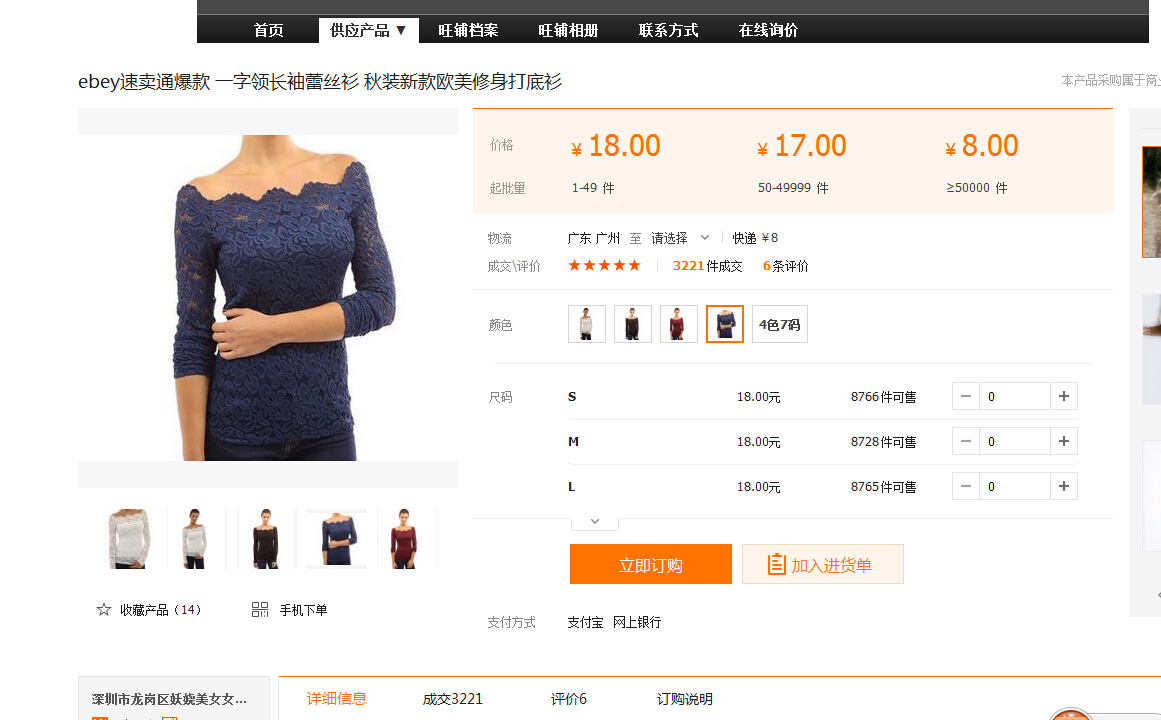
Task: Decrease size M quantity with minus button
Action: (966, 442)
